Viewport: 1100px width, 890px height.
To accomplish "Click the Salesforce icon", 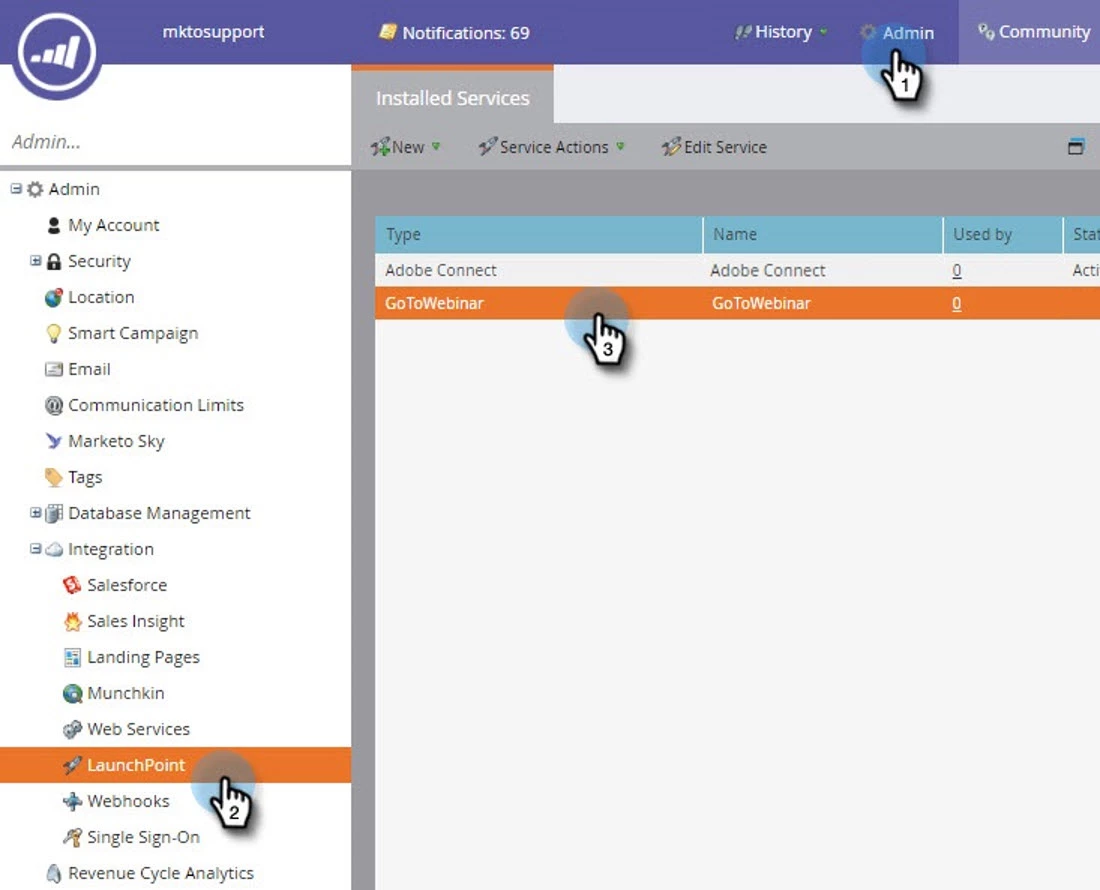I will 72,585.
